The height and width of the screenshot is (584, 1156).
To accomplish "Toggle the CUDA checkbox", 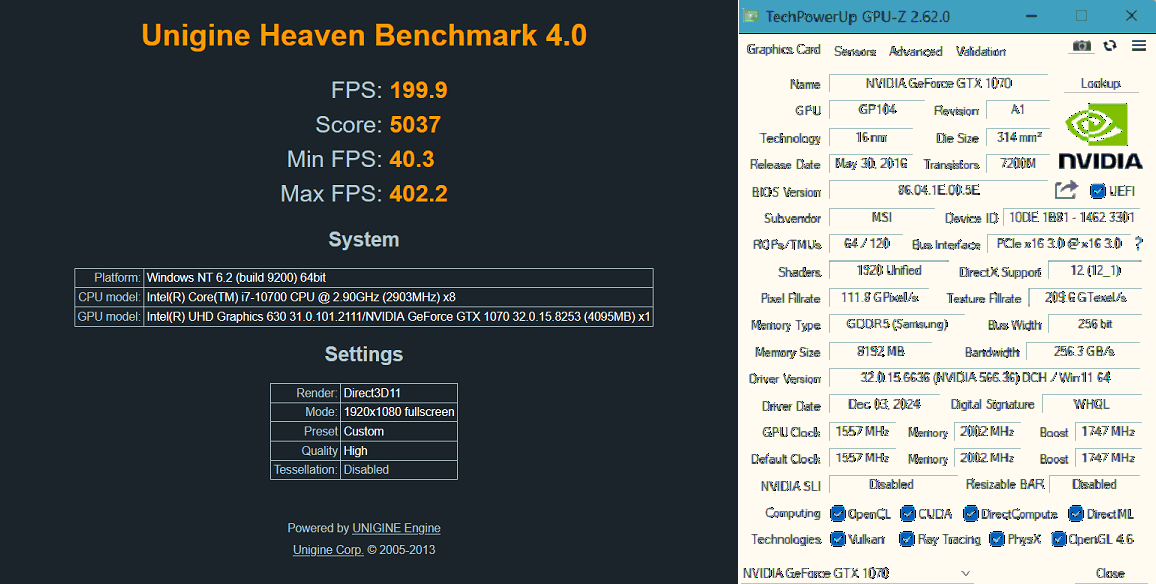I will (x=908, y=513).
